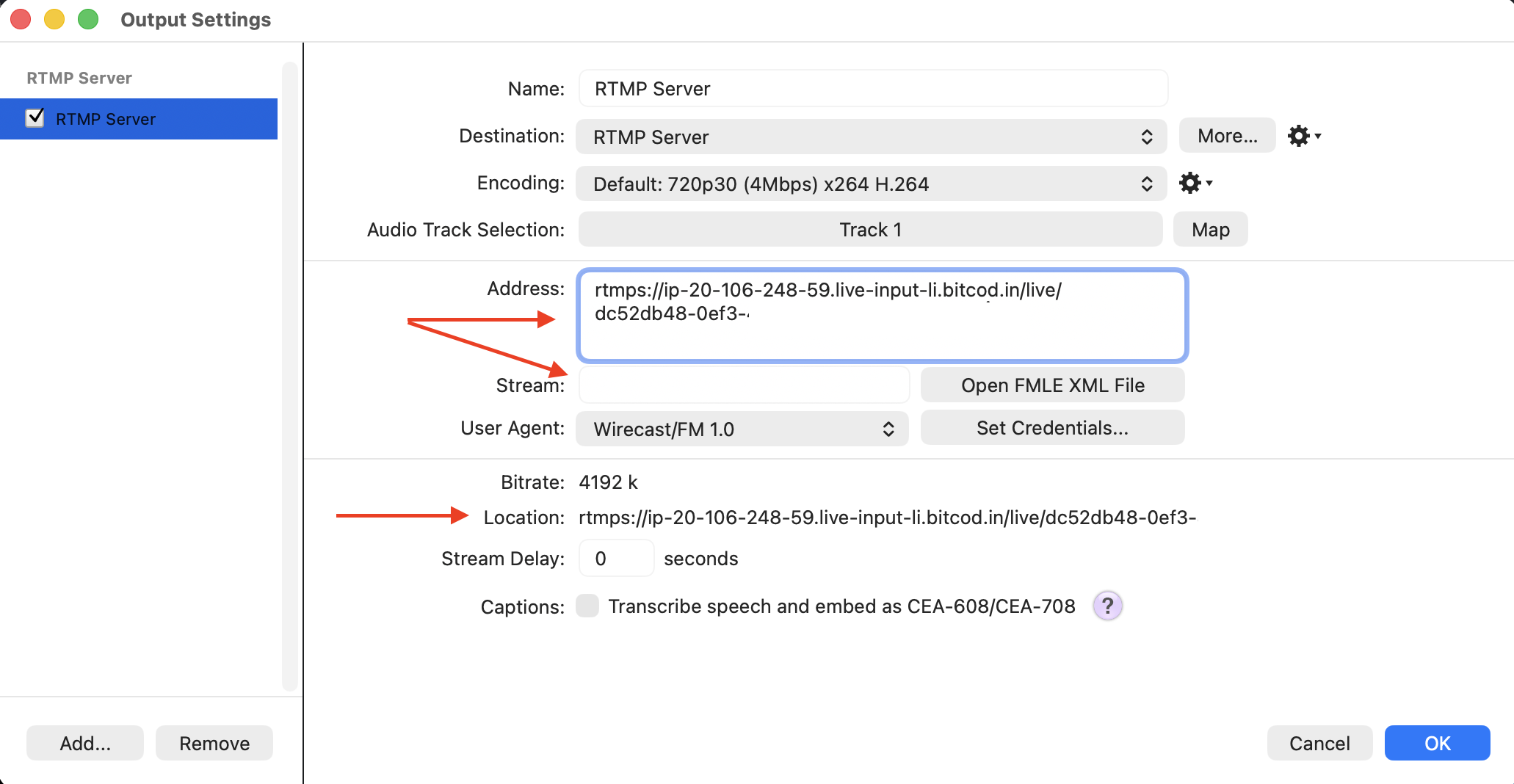This screenshot has width=1514, height=784.
Task: Click the empty Stream field
Action: (744, 385)
